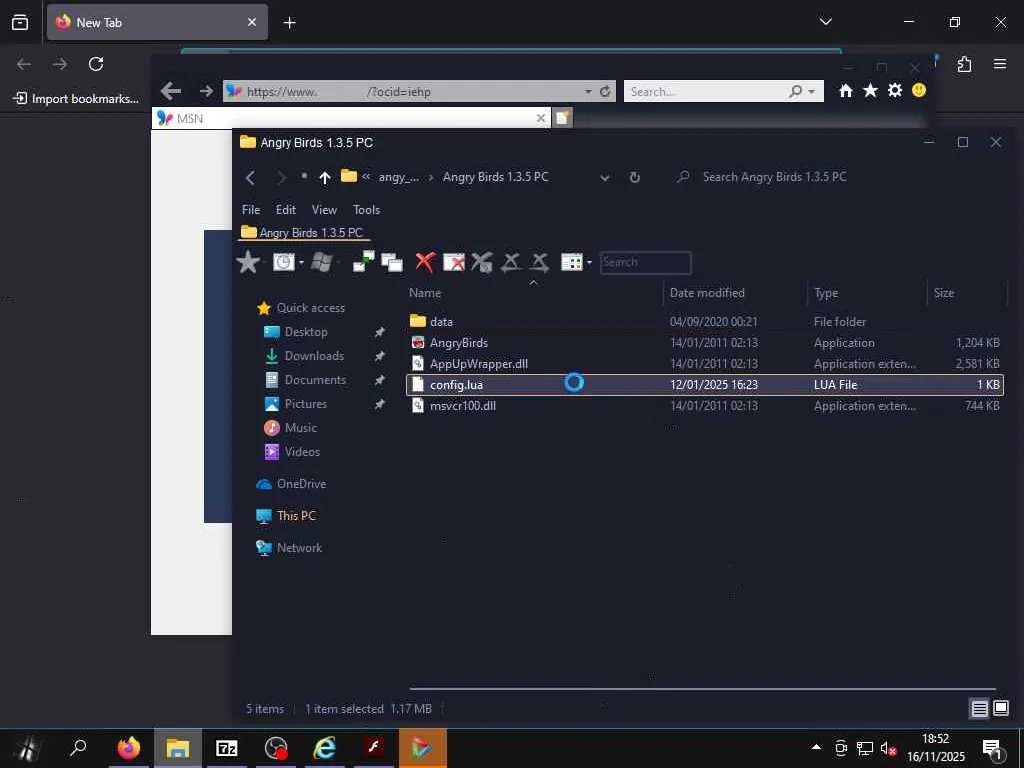Click the close-tabs-to-left toolbar icon
This screenshot has height=768, width=1024.
[x=511, y=262]
